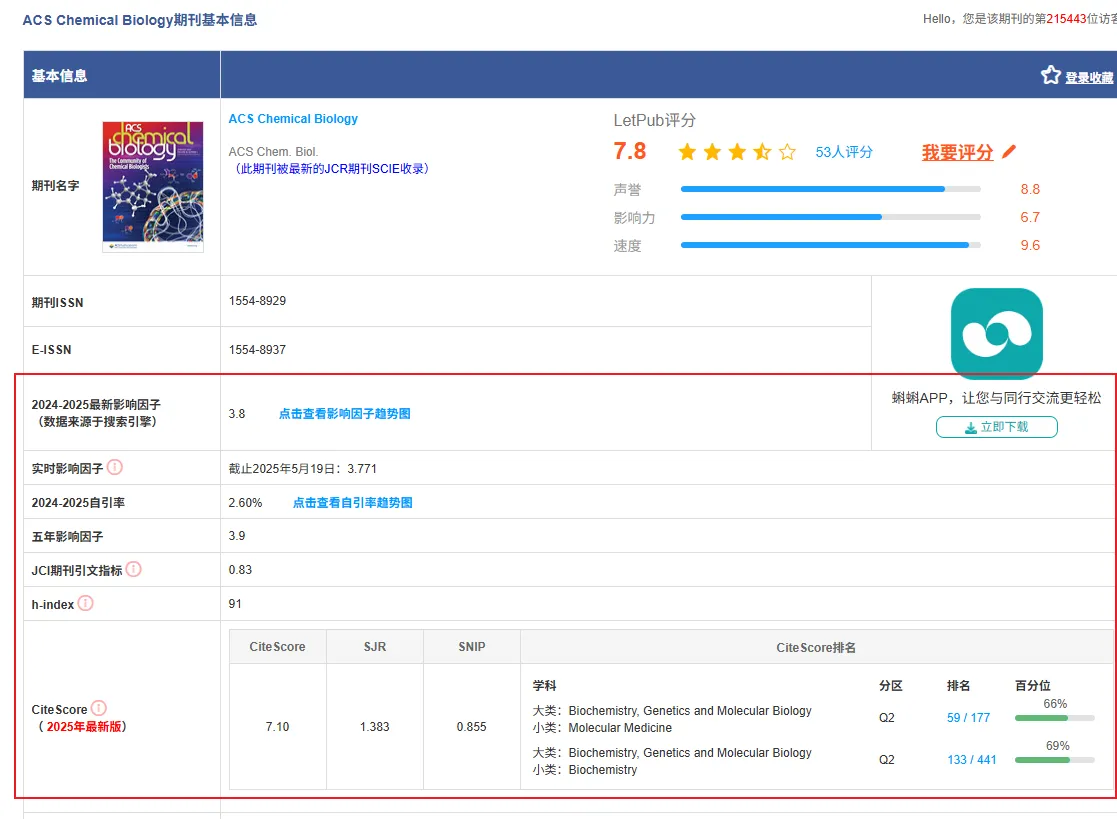Open the 登录收藏 link
Image resolution: width=1117 pixels, height=819 pixels.
[1088, 78]
